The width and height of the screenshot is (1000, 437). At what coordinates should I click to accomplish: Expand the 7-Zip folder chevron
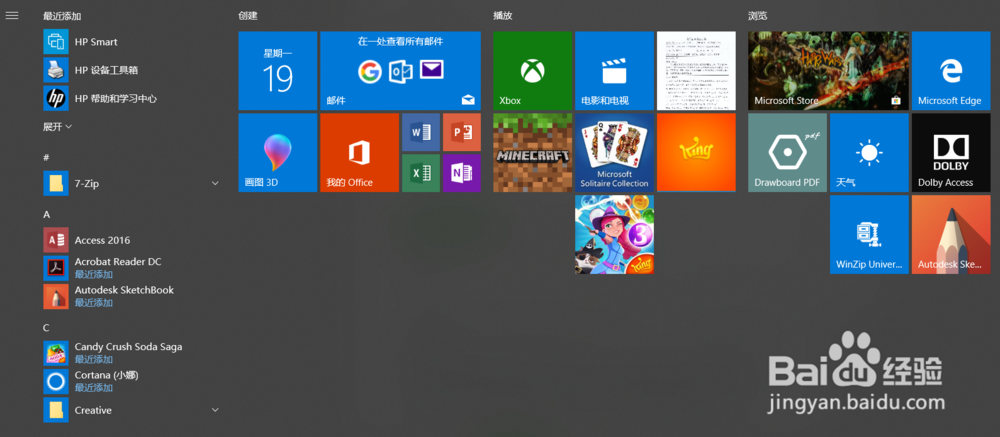(x=215, y=184)
